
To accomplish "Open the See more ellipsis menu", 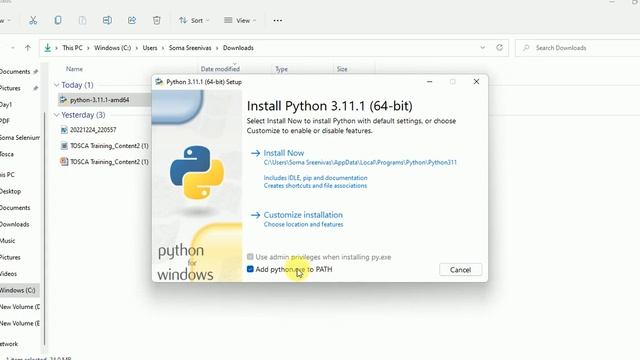I will [278, 20].
